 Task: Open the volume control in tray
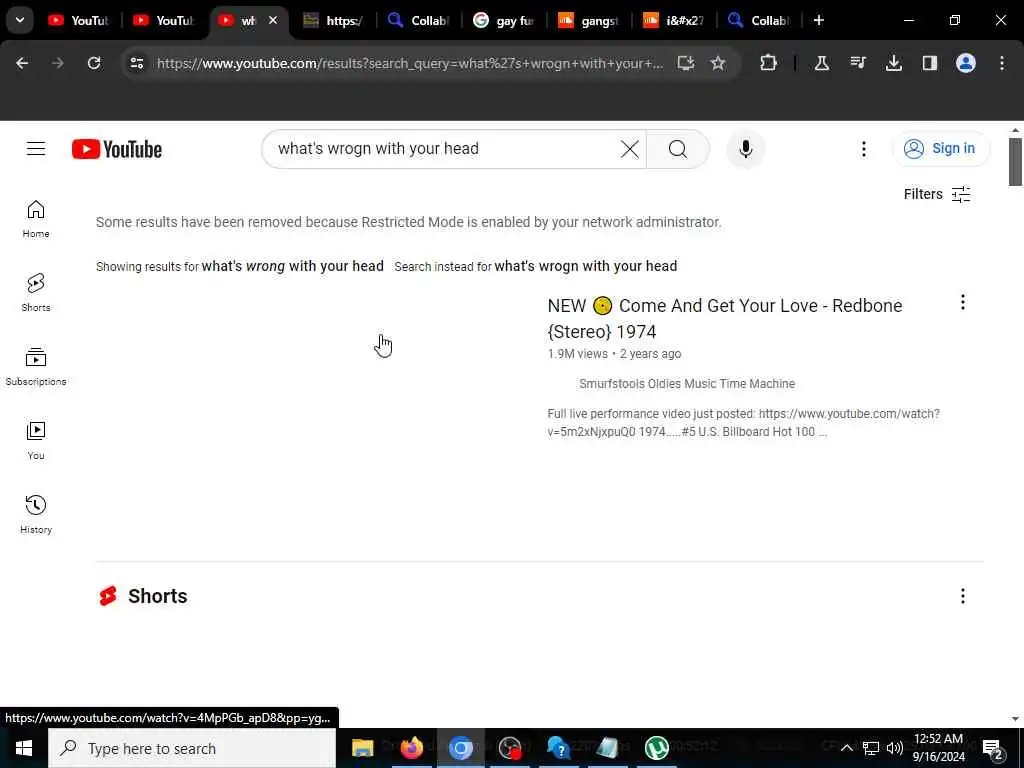895,748
